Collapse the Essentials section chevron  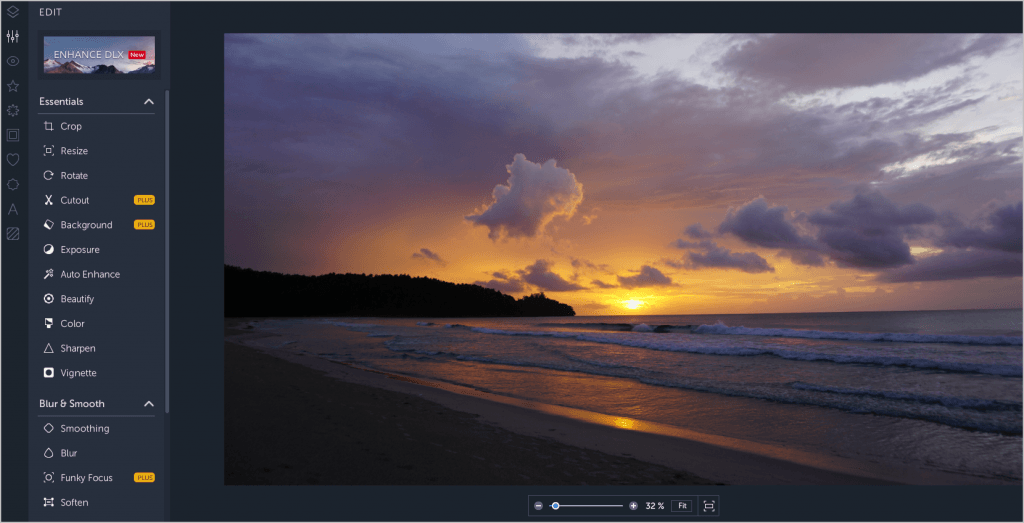[x=149, y=102]
